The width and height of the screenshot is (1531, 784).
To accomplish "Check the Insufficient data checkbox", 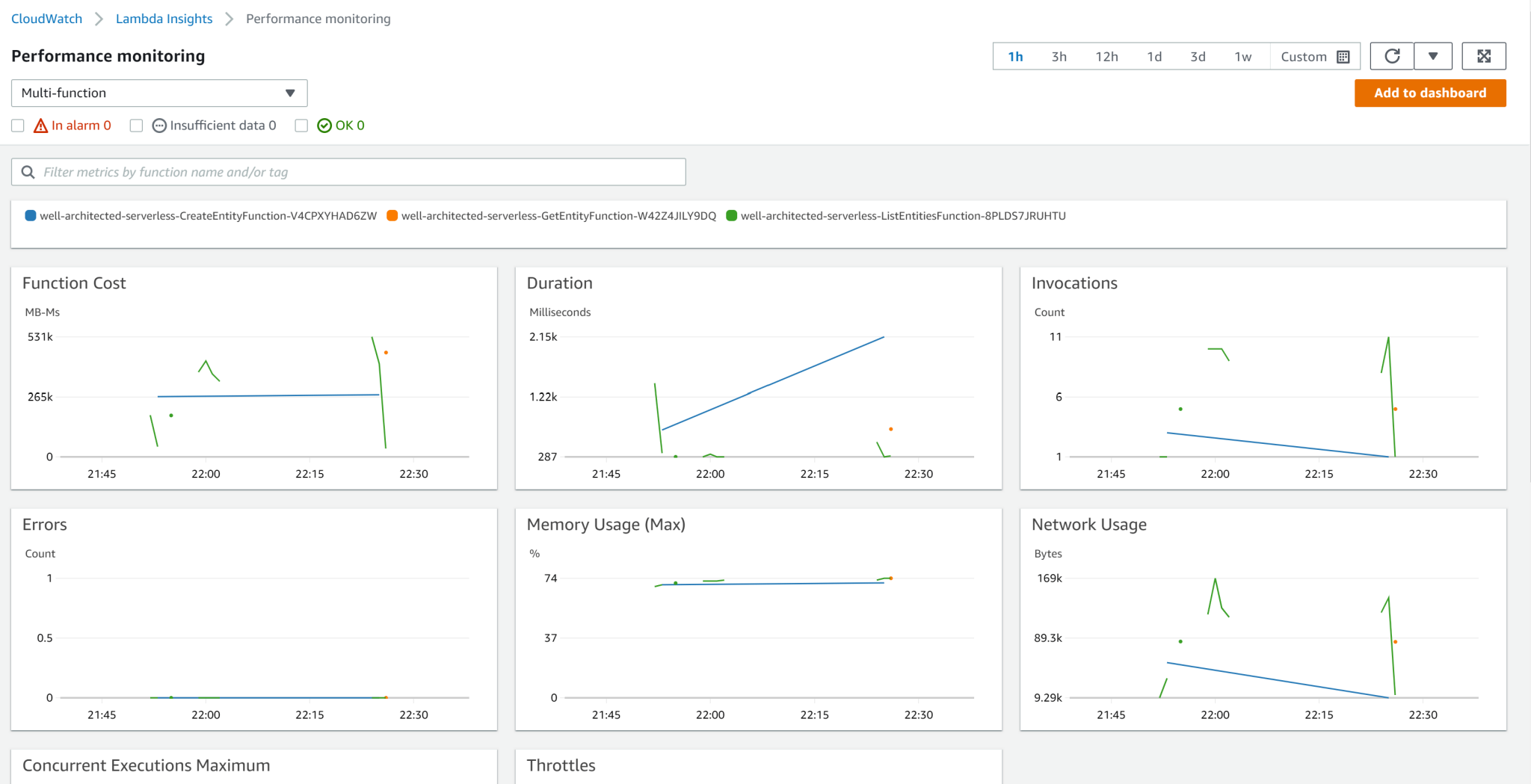I will [x=136, y=125].
